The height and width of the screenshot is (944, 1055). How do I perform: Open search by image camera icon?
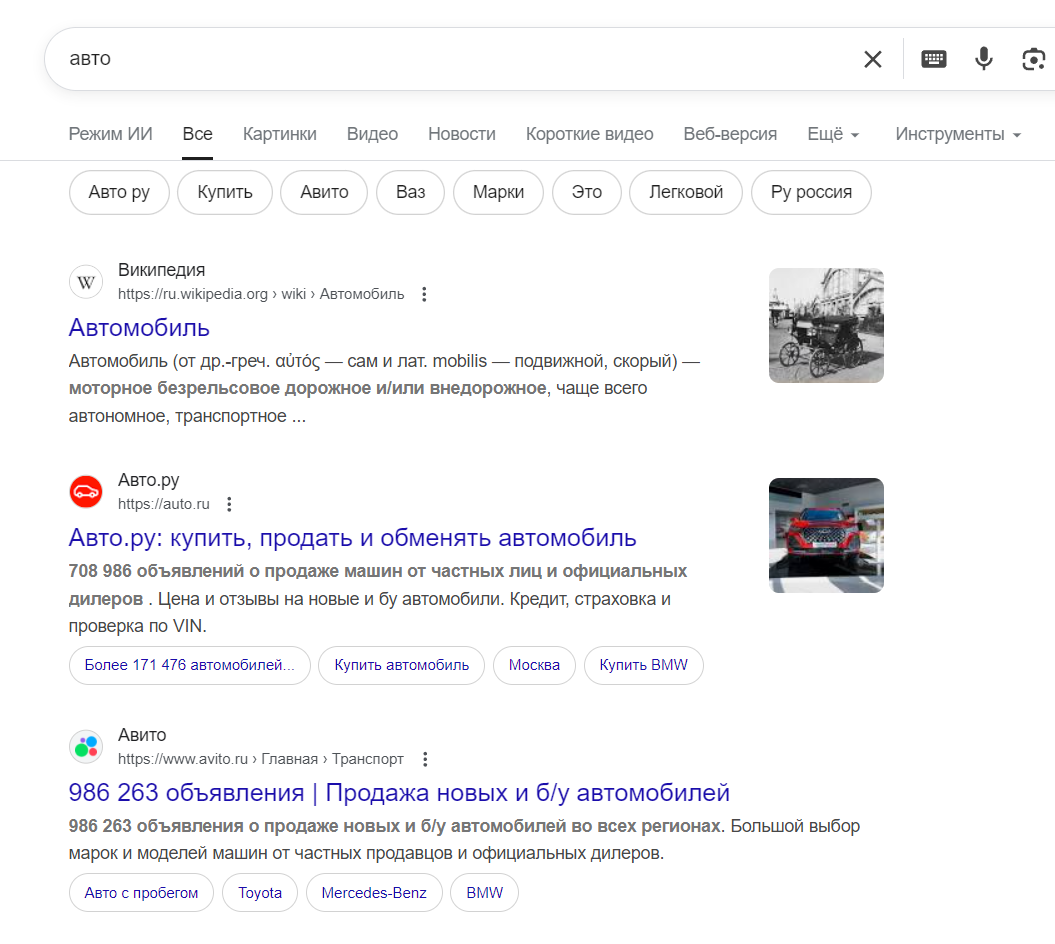1033,59
